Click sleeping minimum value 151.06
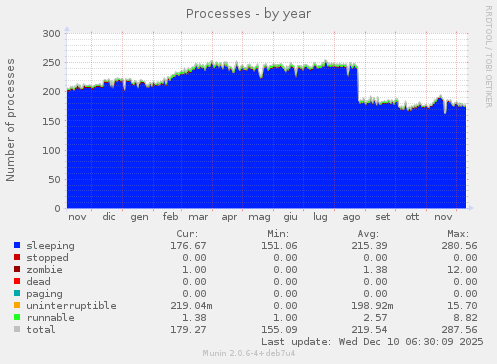 point(279,246)
